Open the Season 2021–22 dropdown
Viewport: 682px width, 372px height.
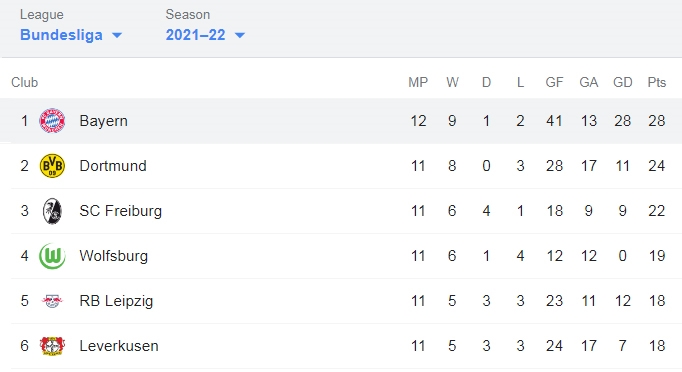point(205,35)
